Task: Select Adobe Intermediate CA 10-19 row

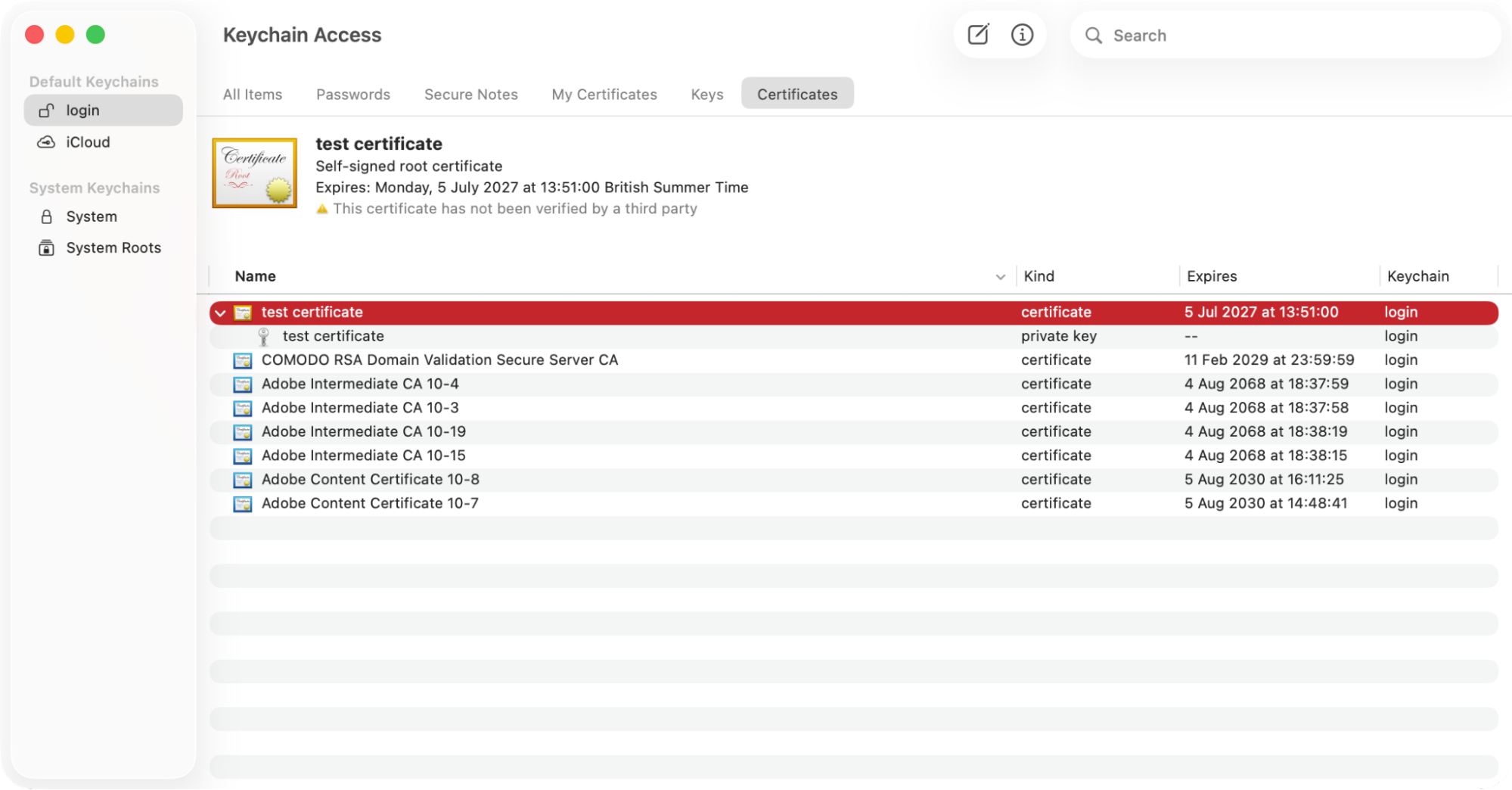Action: coord(854,432)
